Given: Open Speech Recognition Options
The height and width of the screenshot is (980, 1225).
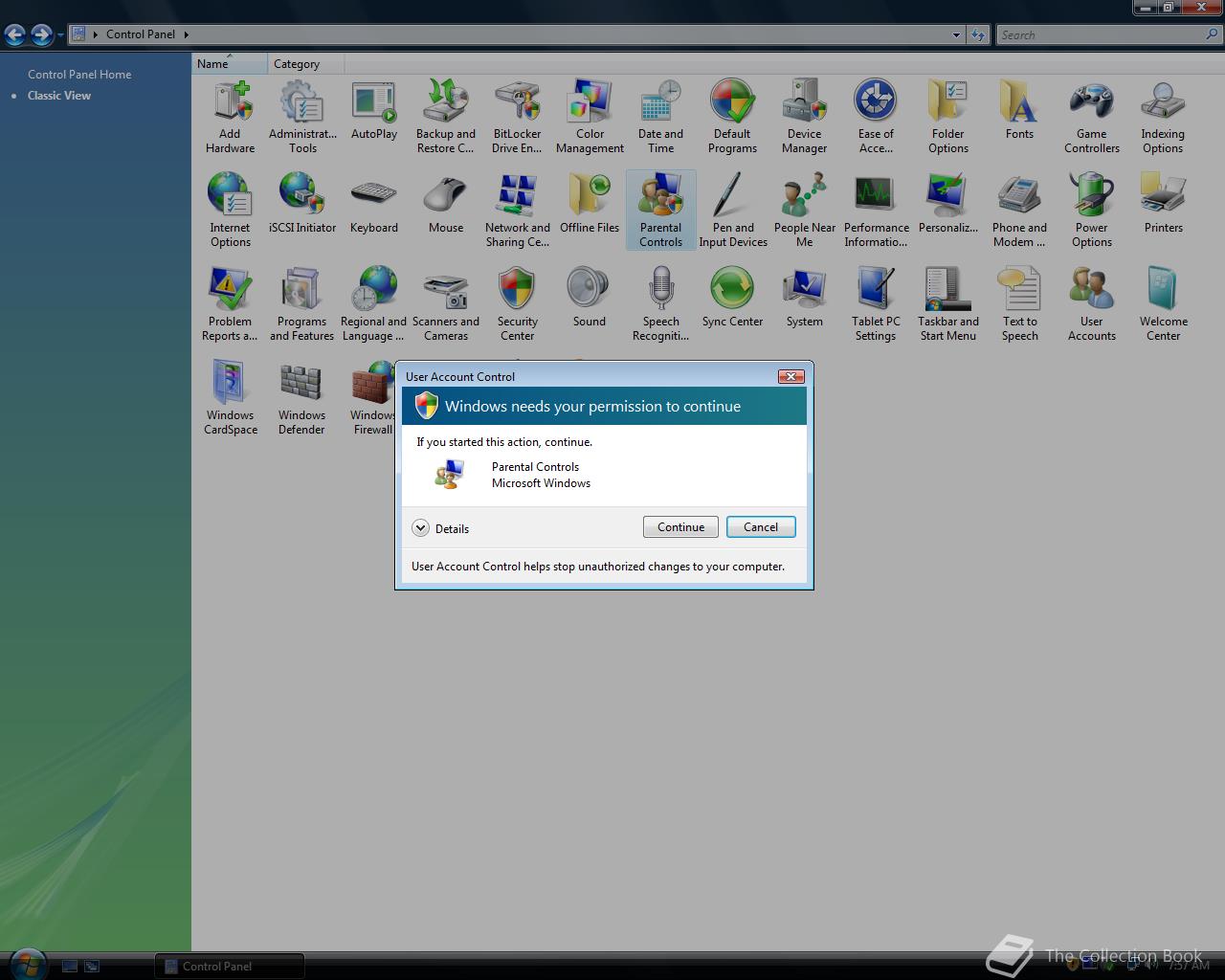Looking at the screenshot, I should (x=661, y=304).
